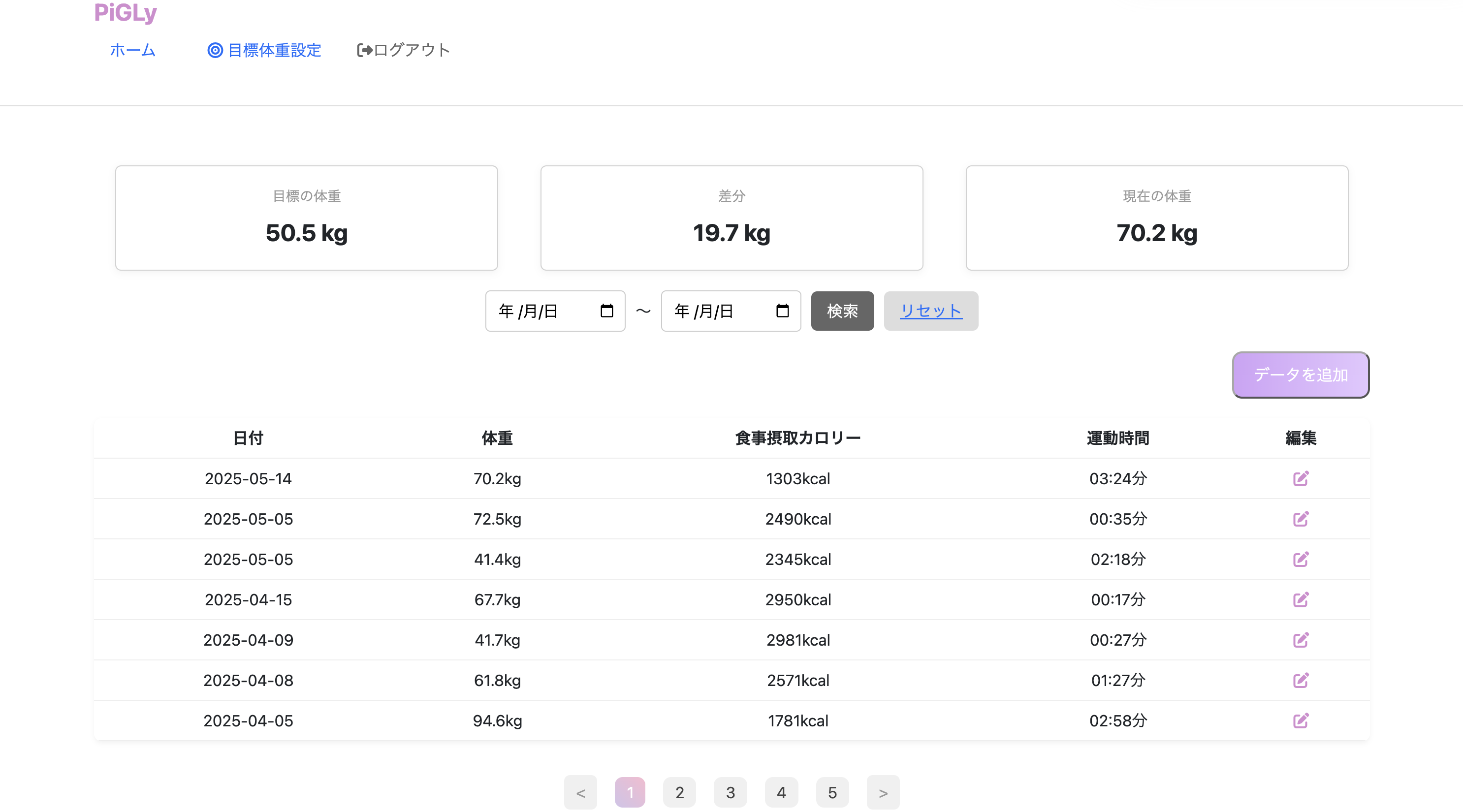
Task: Click the 61.8kg cell
Action: (x=498, y=680)
